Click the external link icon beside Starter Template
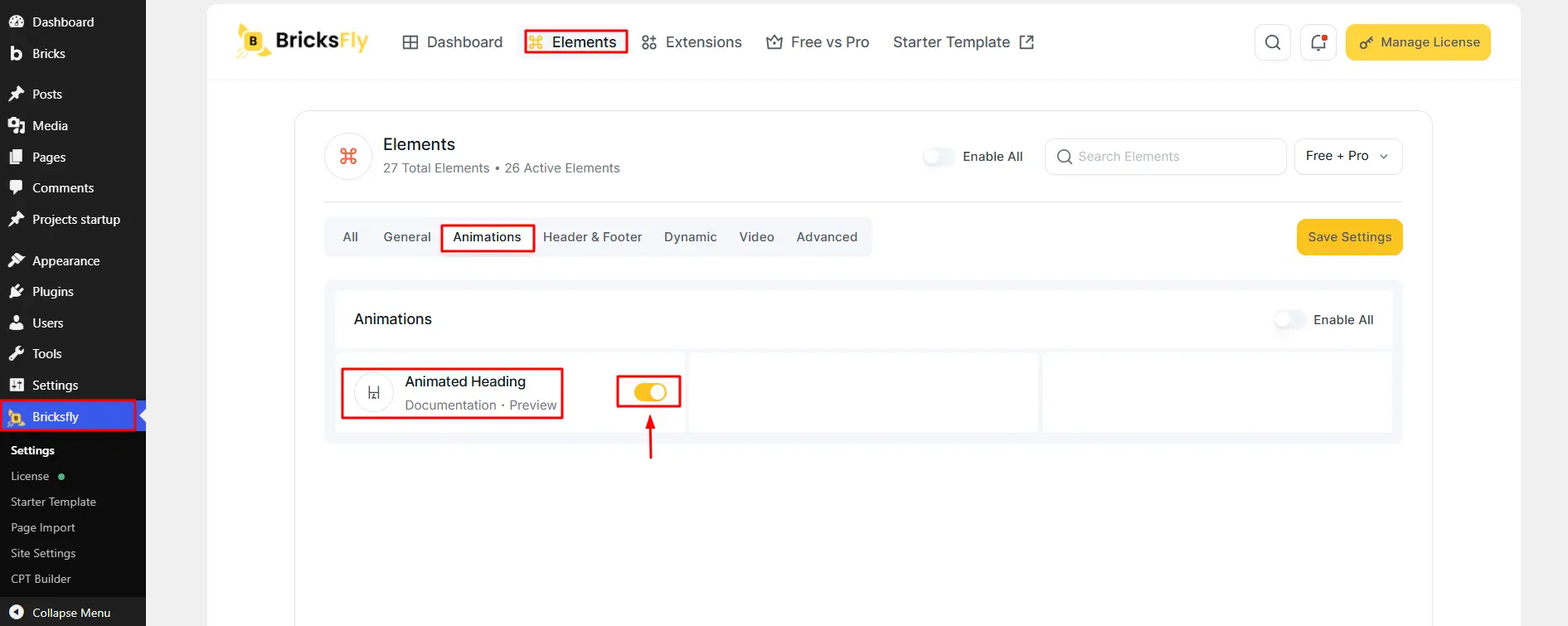The image size is (1568, 626). [1027, 42]
